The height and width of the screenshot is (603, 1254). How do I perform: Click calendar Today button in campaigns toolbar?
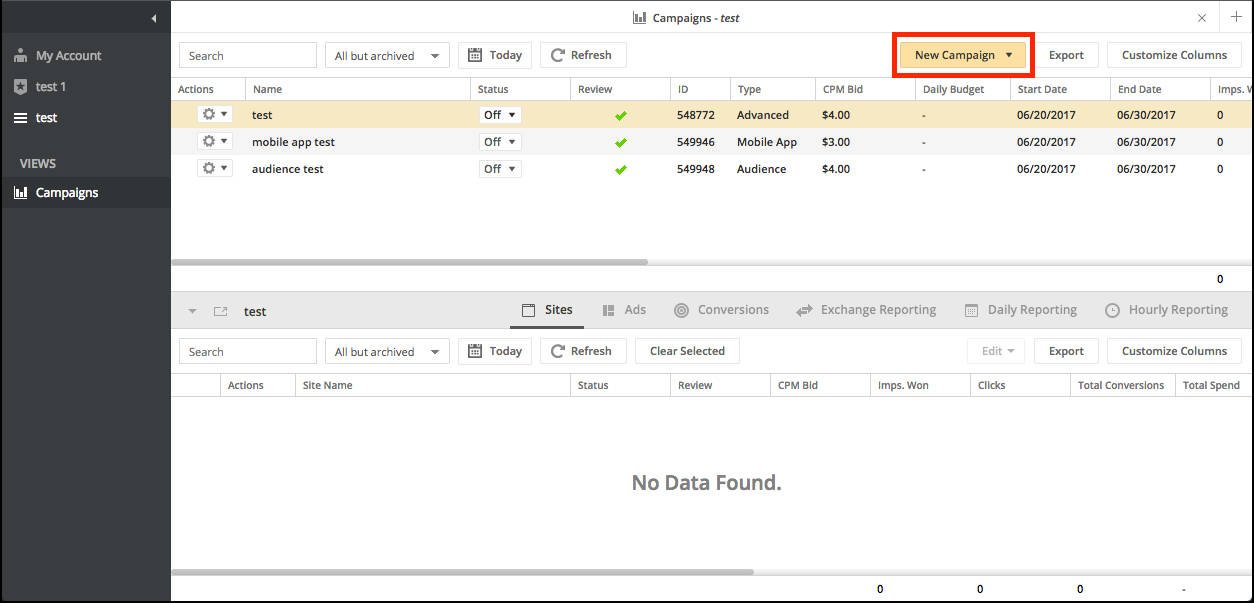click(x=495, y=55)
